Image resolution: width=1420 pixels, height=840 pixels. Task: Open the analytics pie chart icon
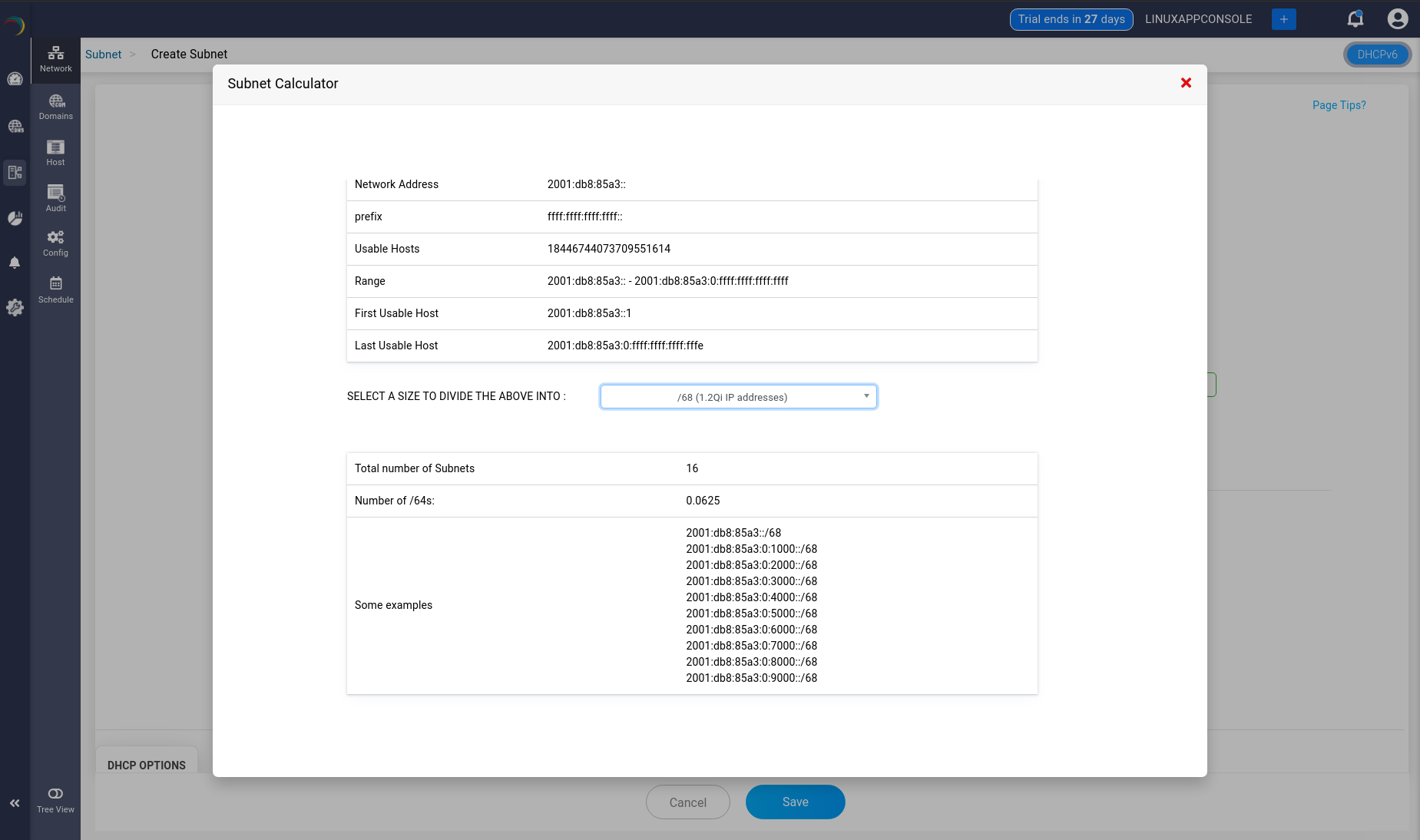tap(15, 217)
